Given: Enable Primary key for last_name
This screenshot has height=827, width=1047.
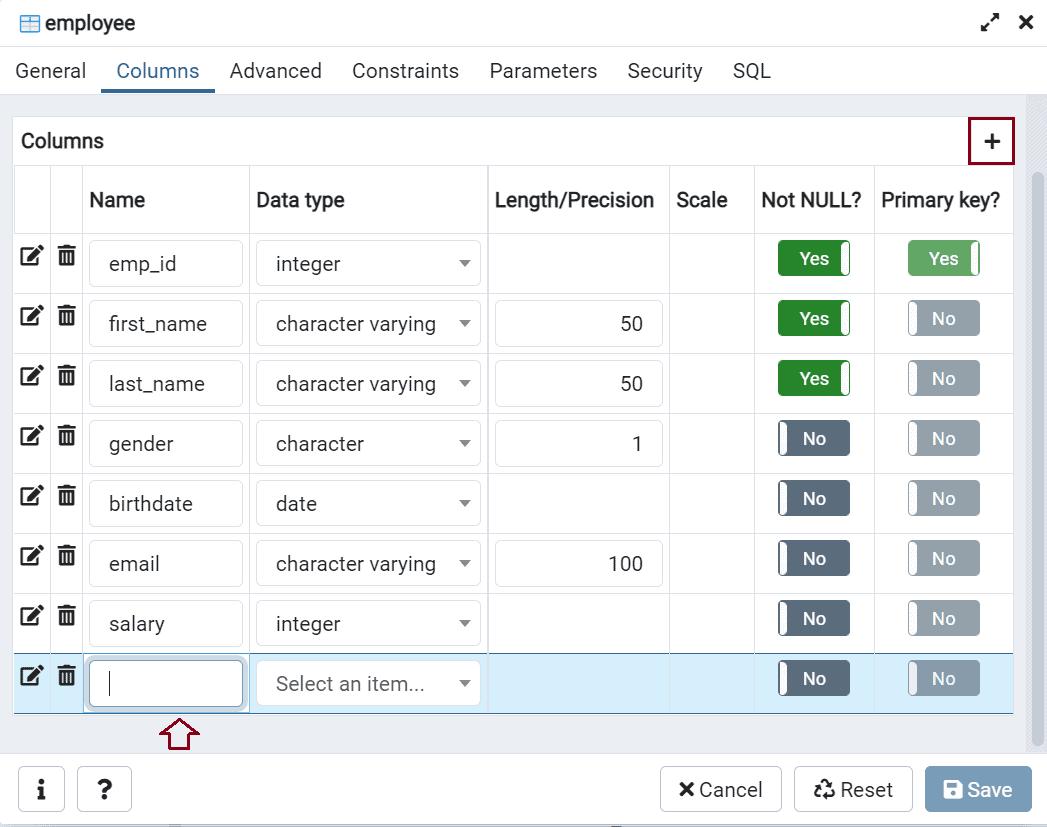Looking at the screenshot, I should pyautogui.click(x=943, y=379).
